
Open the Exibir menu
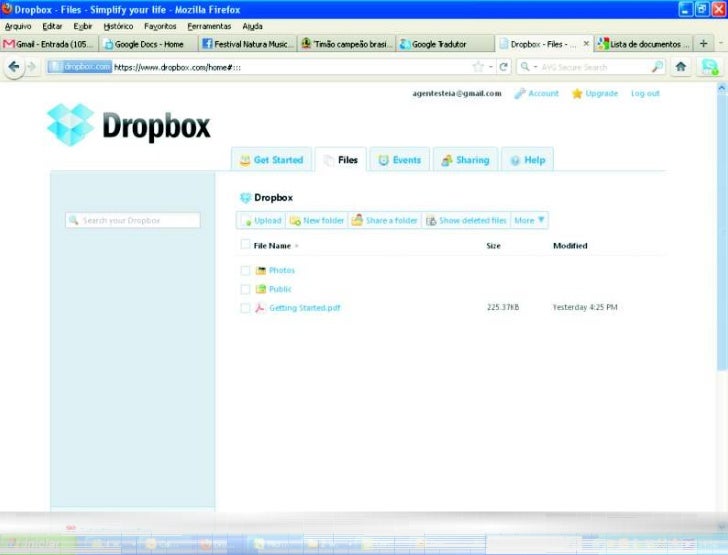83,26
